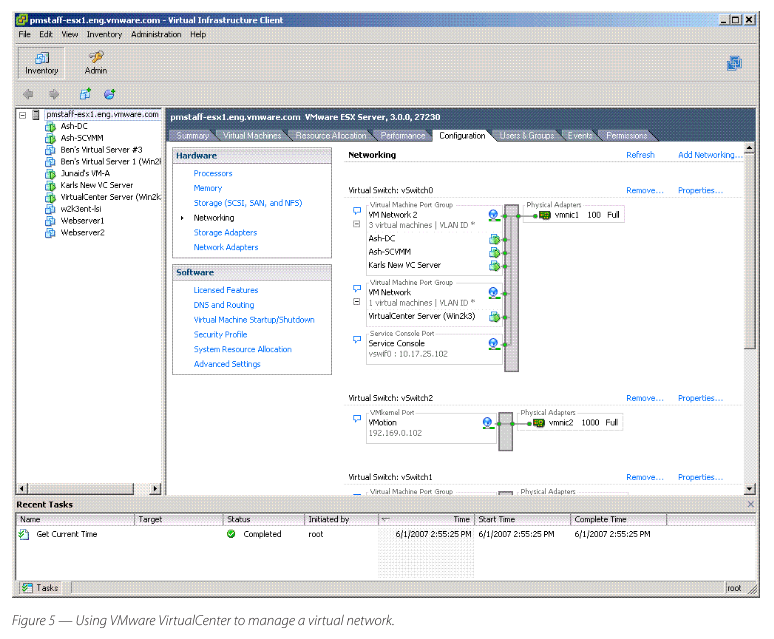Viewport: 774px width, 639px height.
Task: Open Properties for vSwitch0
Action: click(x=700, y=190)
